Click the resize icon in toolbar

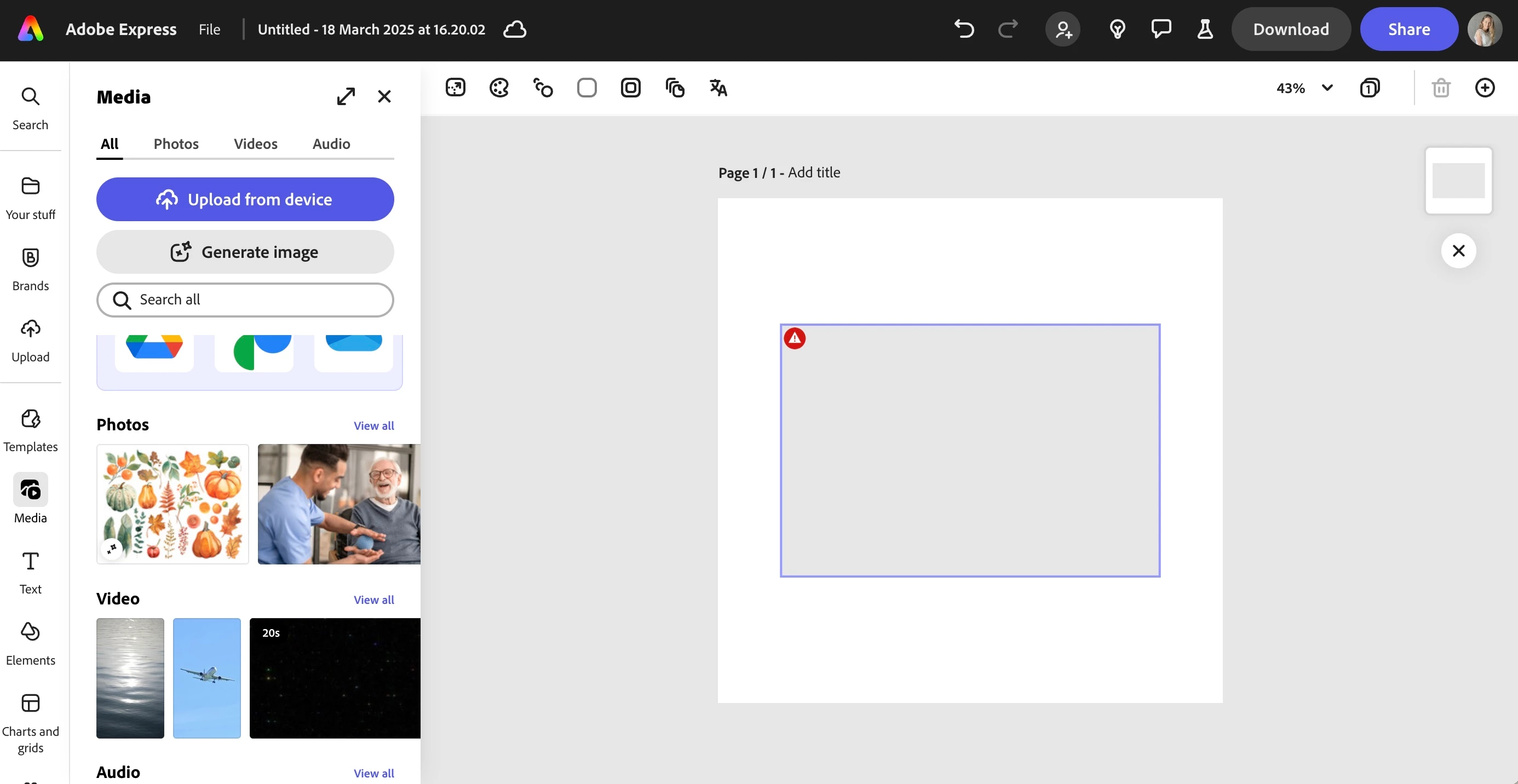click(455, 88)
